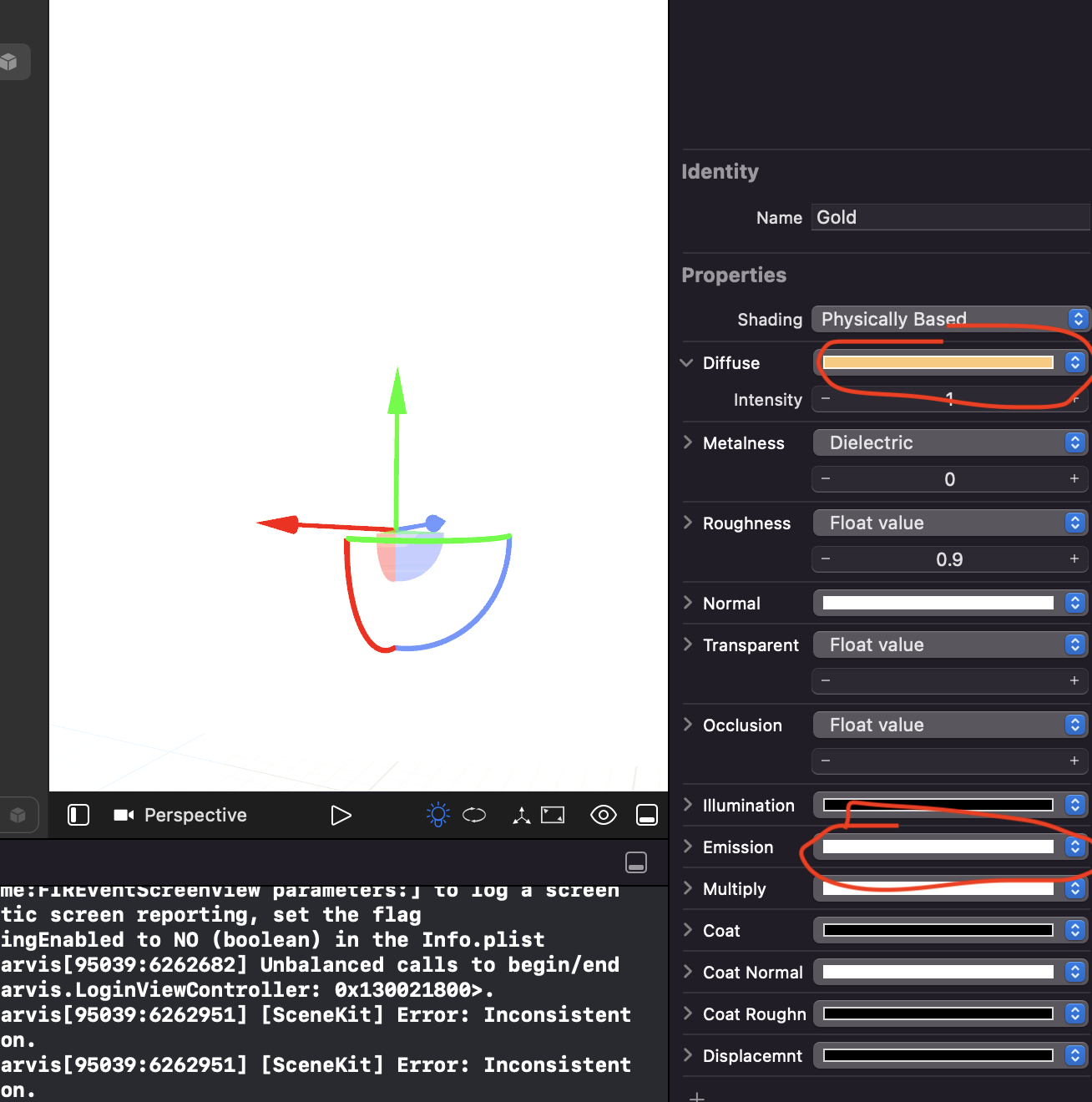1092x1102 pixels.
Task: Decrease Diffuse Intensity with minus button
Action: tap(826, 399)
